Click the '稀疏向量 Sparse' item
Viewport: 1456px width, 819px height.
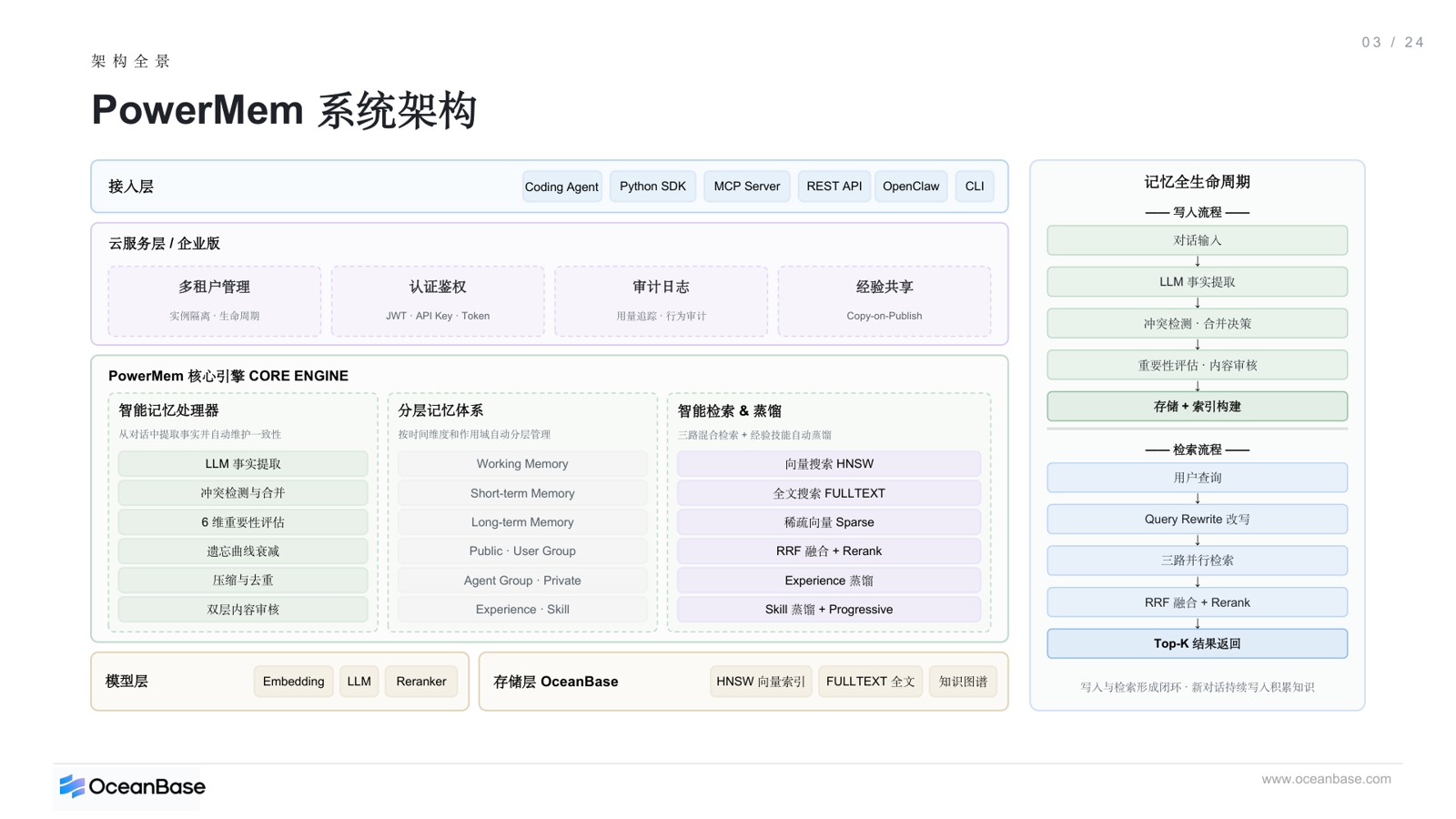pyautogui.click(x=829, y=522)
